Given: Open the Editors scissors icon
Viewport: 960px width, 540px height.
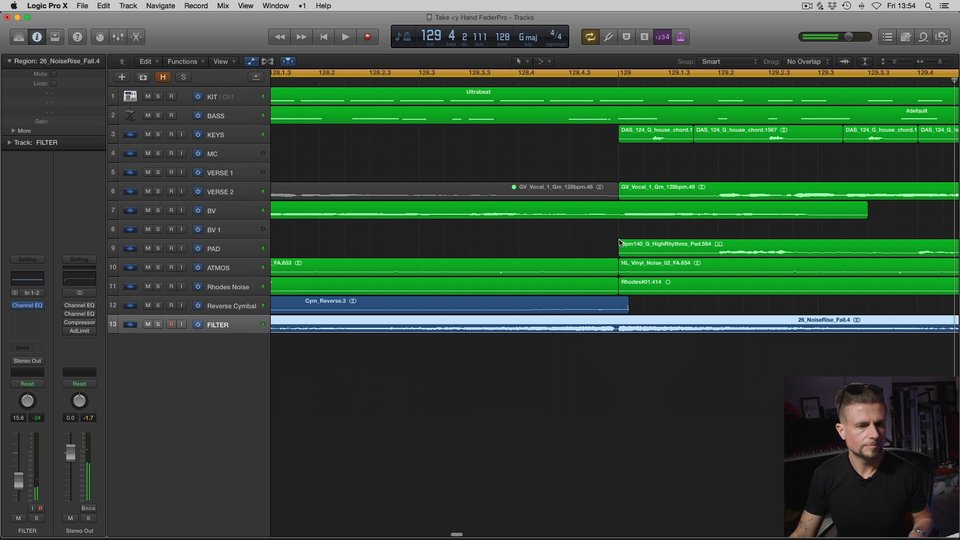Looking at the screenshot, I should click(136, 37).
